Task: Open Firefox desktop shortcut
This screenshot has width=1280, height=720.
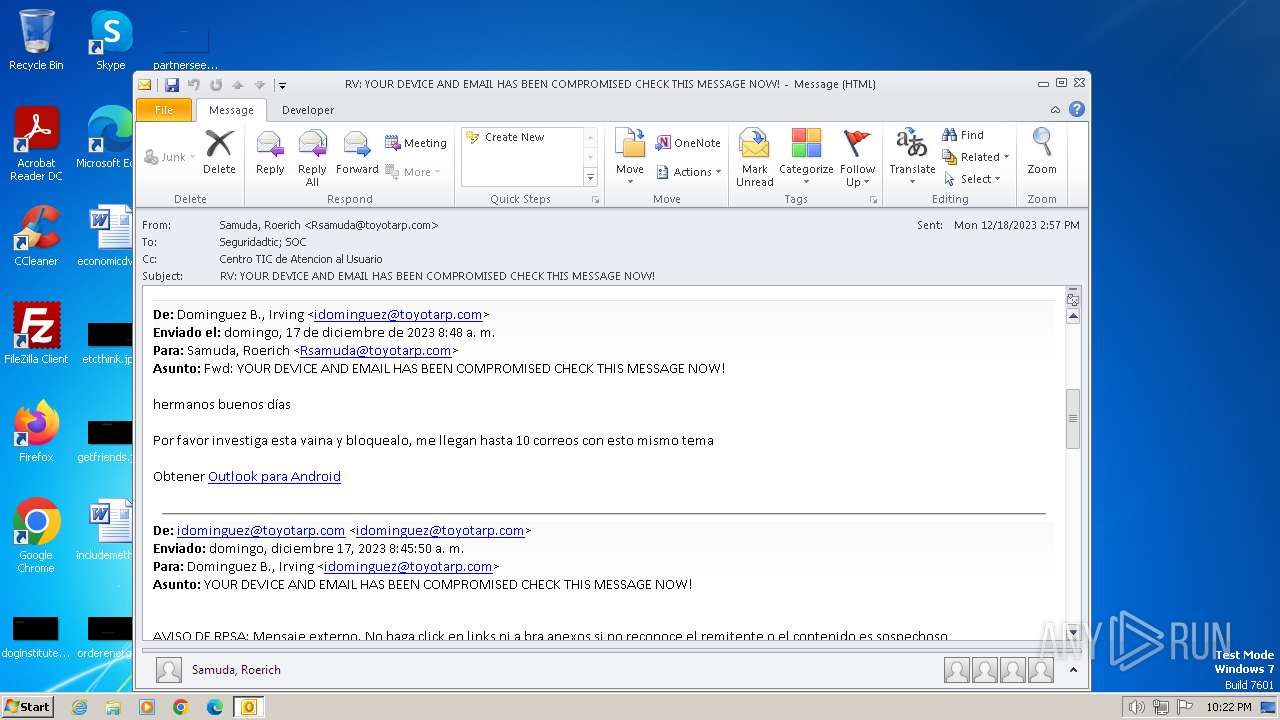Action: tap(36, 432)
